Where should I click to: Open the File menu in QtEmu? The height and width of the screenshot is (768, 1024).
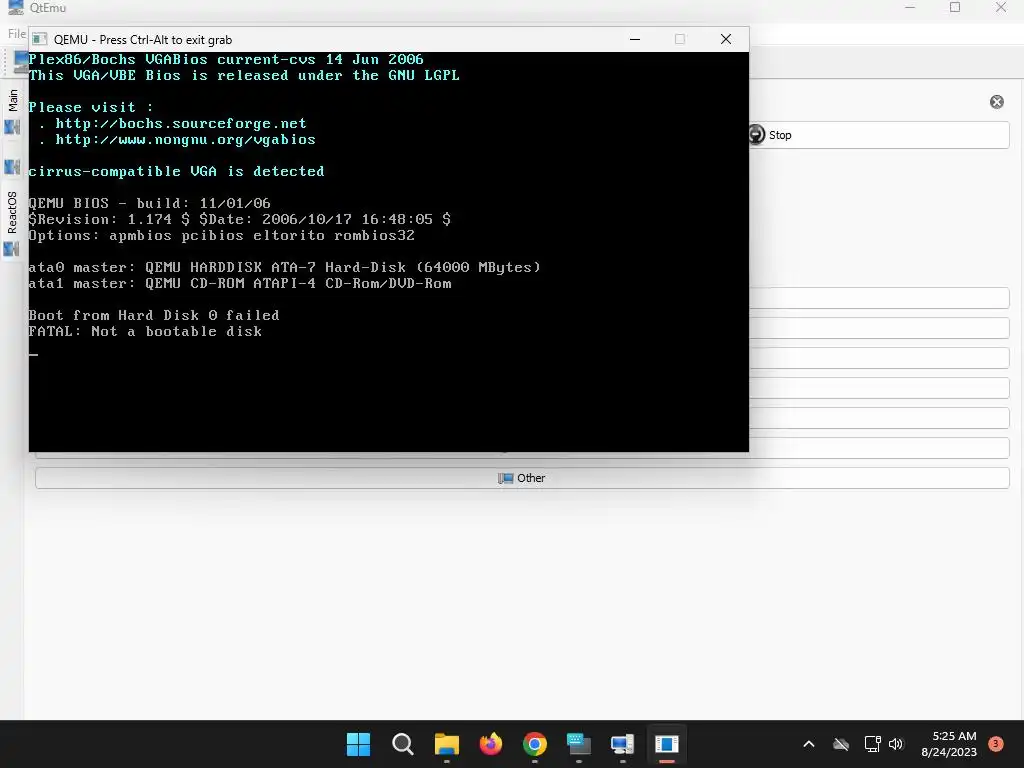click(x=17, y=33)
